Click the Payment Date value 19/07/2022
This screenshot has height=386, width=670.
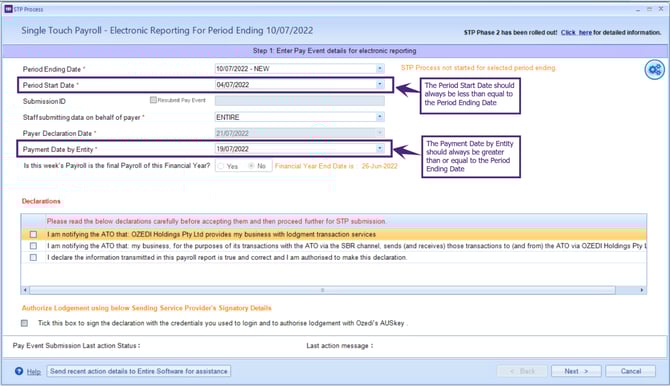[232, 149]
